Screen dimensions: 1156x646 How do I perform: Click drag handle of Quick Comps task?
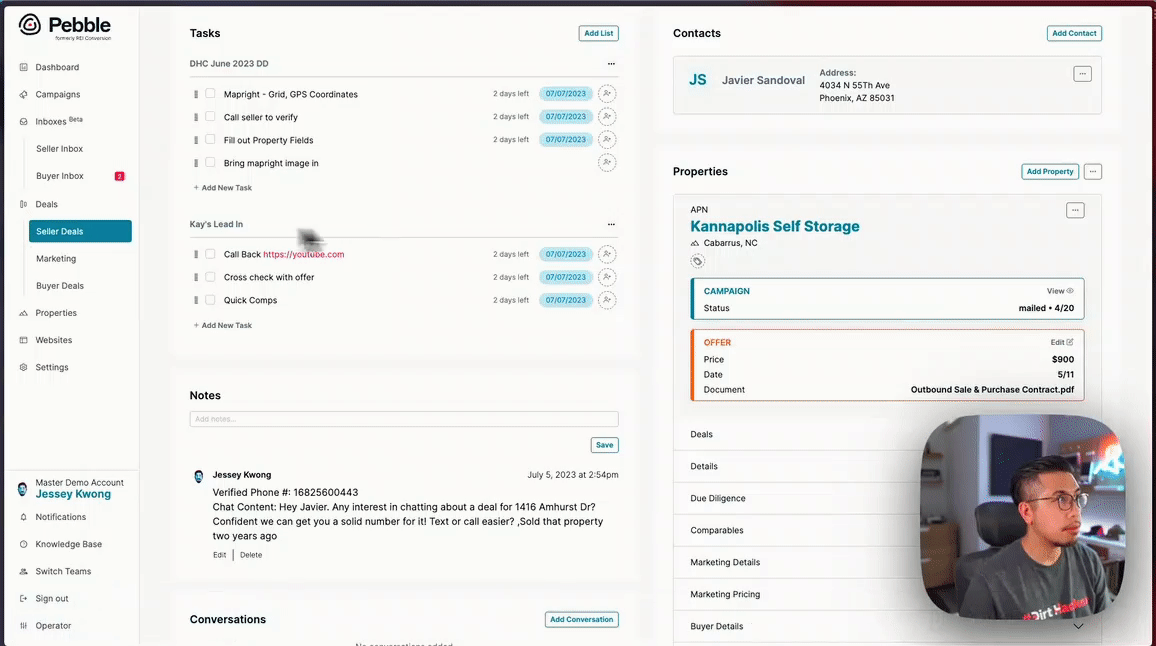pos(196,300)
